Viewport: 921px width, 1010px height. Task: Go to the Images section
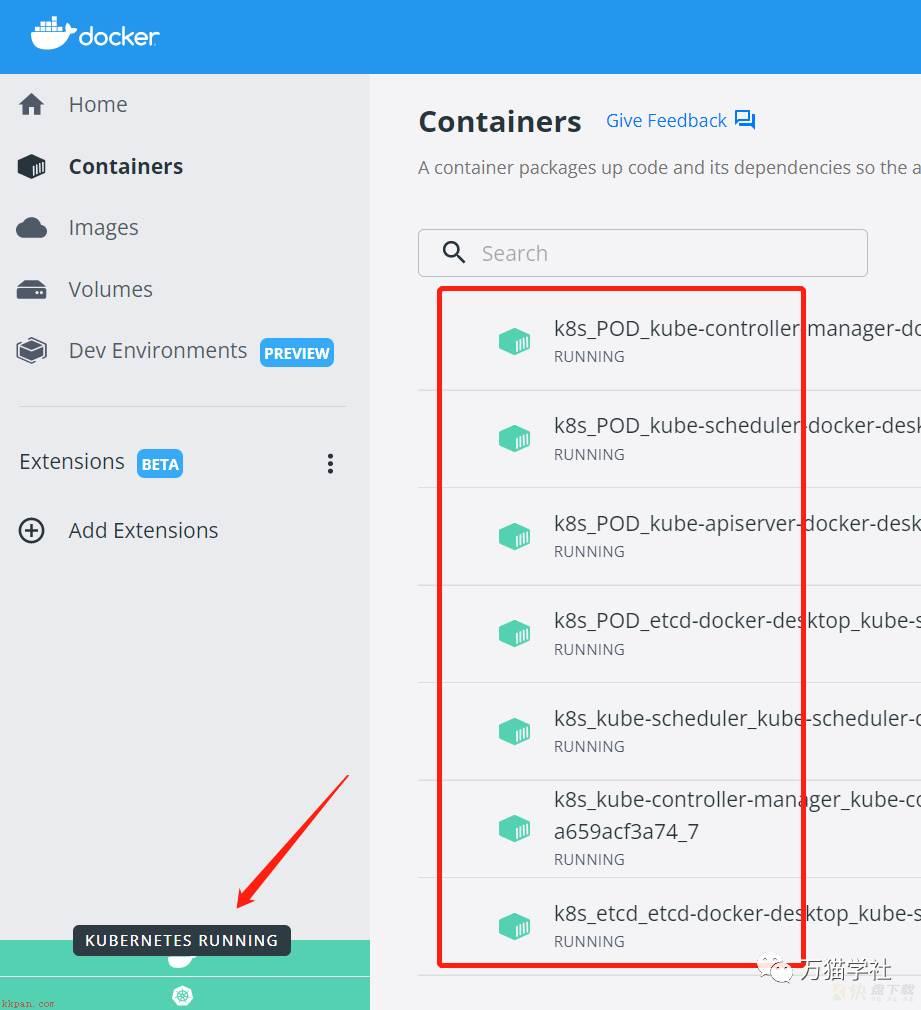[x=104, y=228]
